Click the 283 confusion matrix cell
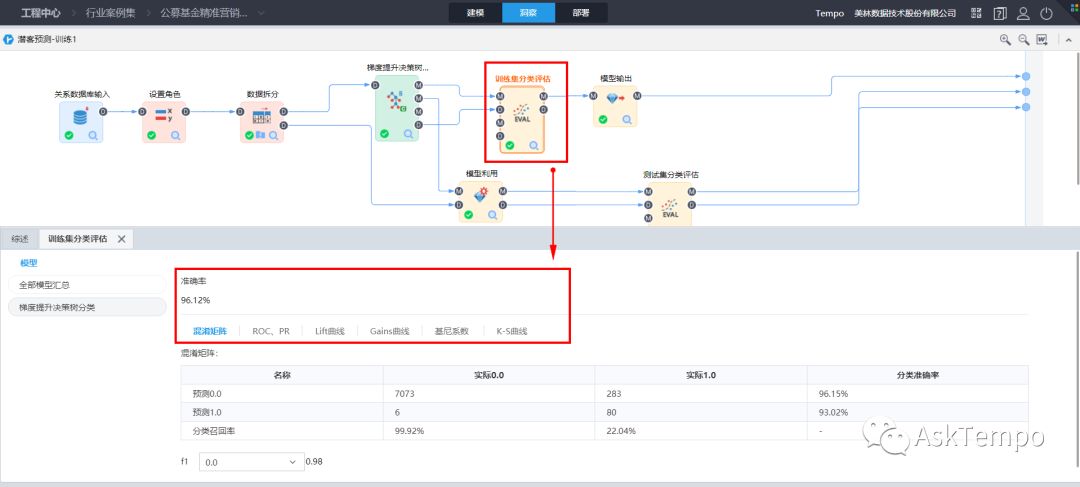 [701, 394]
